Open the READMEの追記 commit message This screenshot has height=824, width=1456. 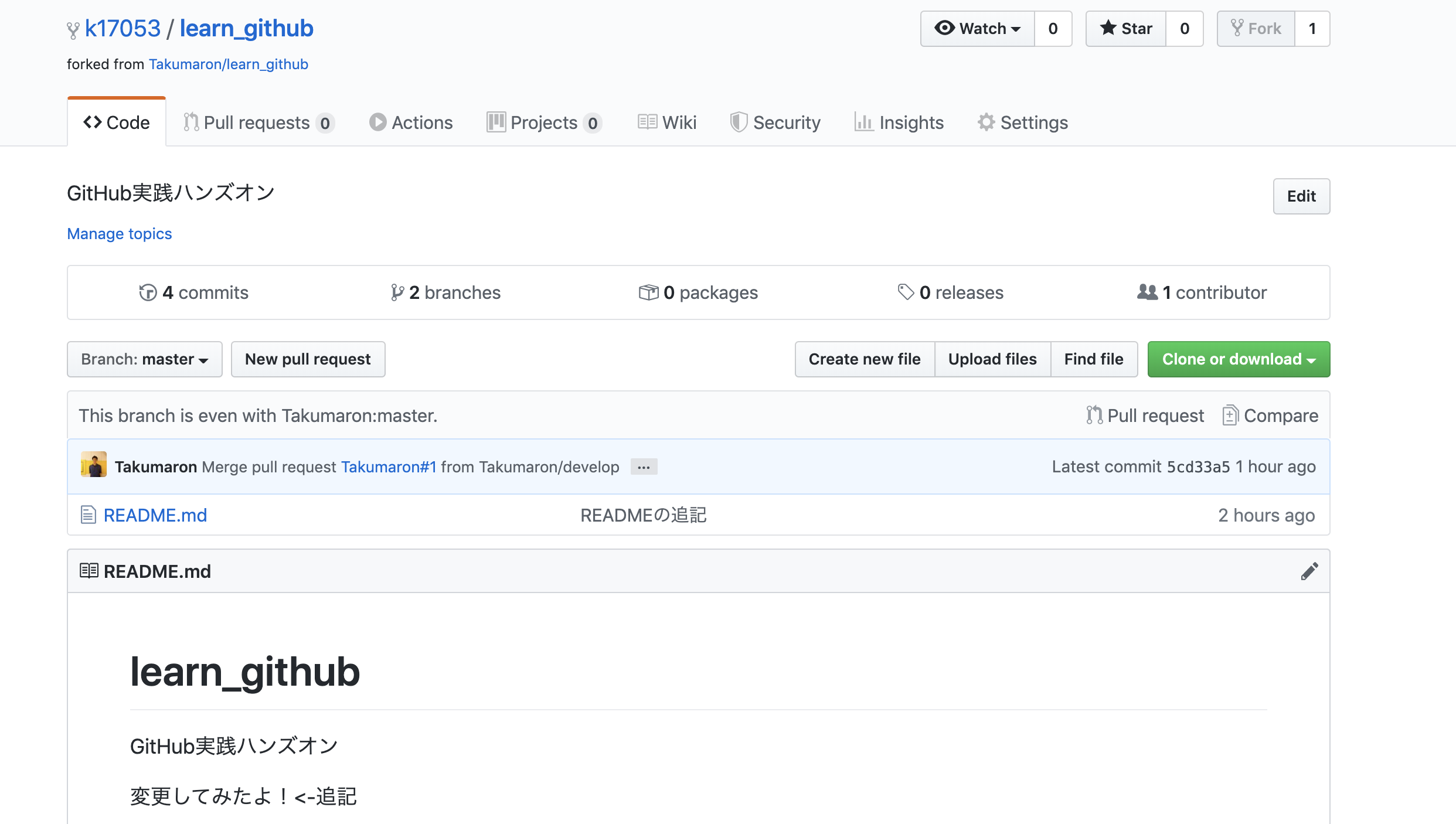[644, 515]
